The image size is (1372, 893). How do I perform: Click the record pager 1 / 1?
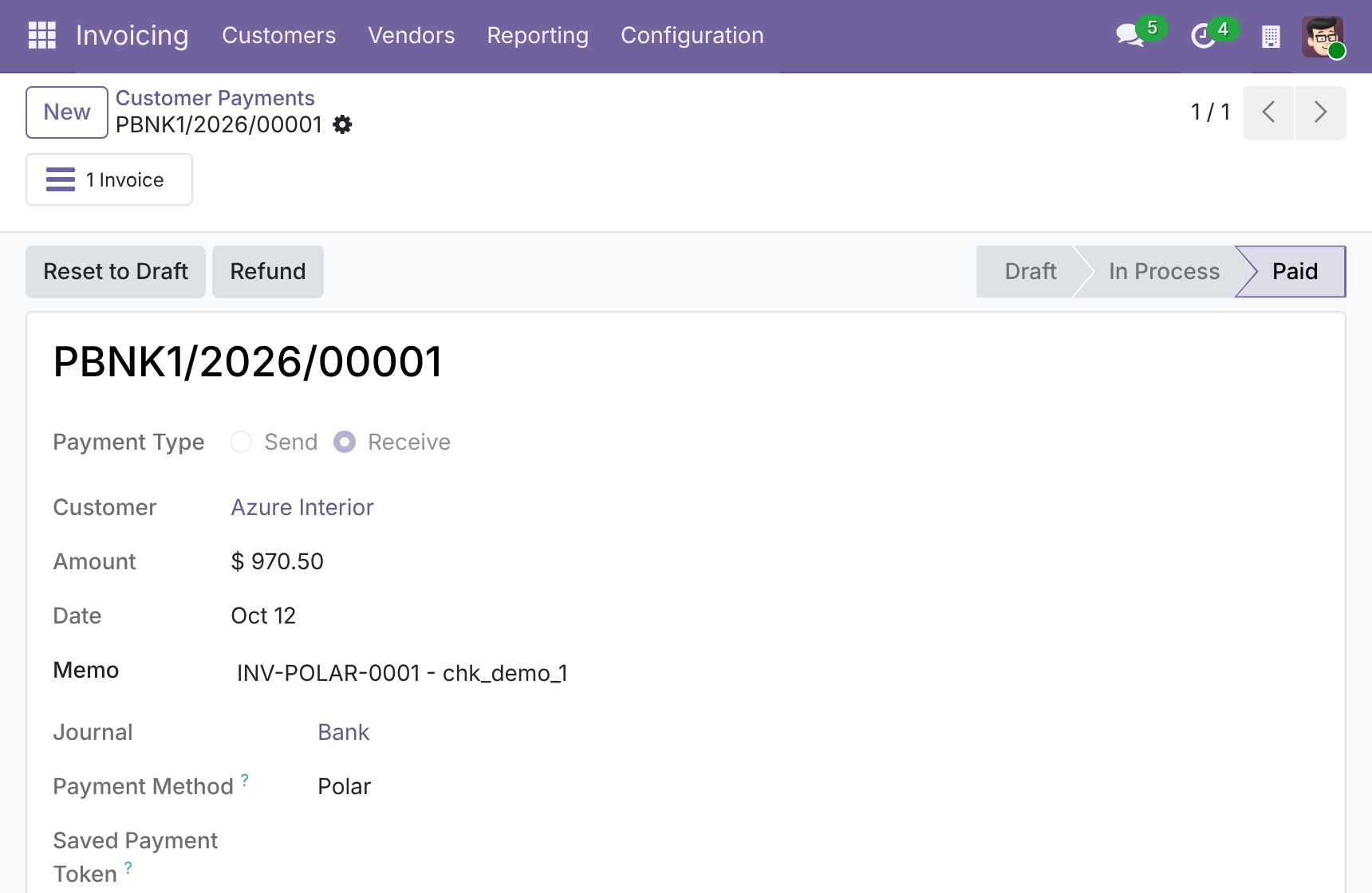click(1211, 112)
